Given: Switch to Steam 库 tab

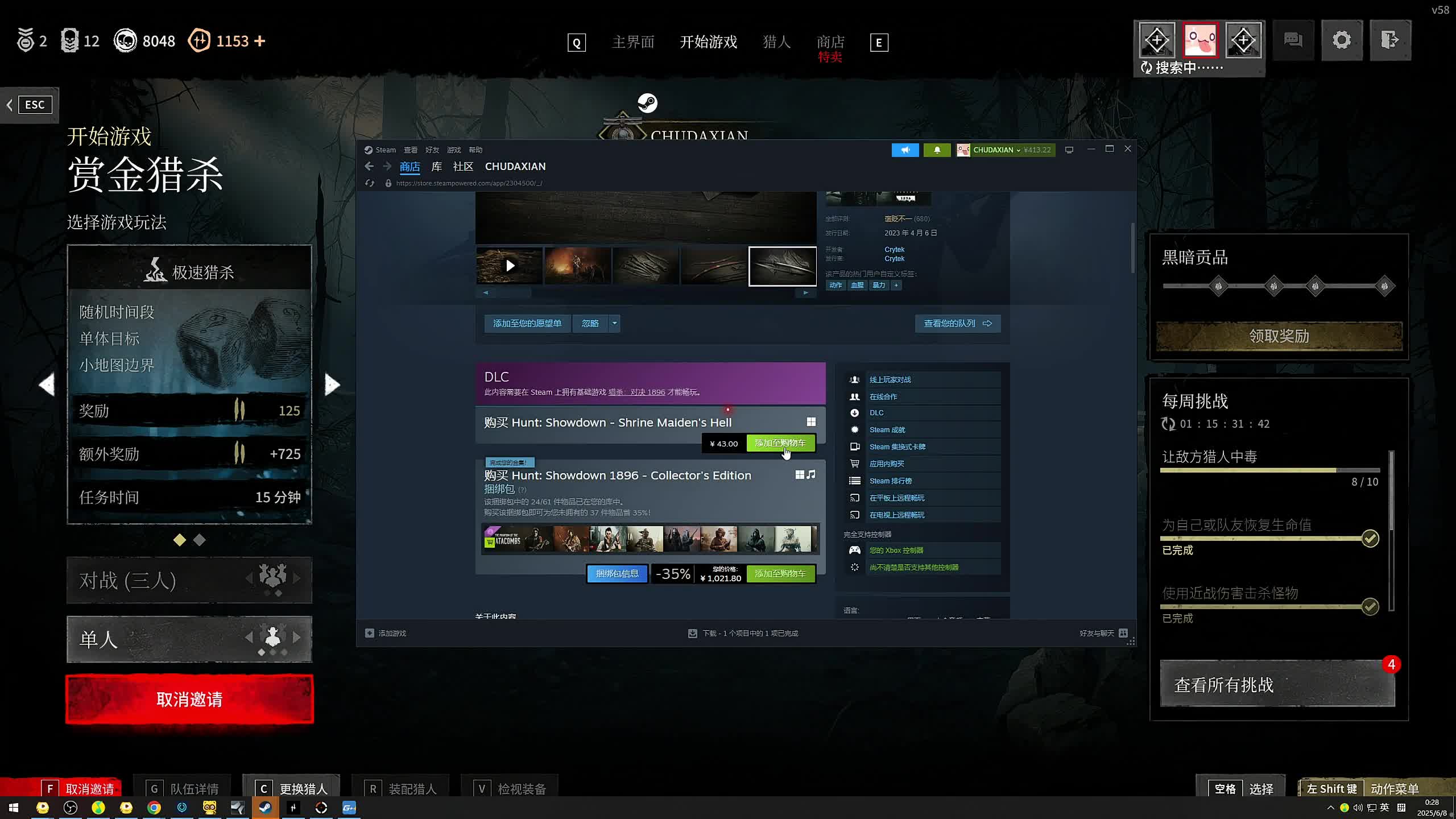Looking at the screenshot, I should (x=437, y=167).
